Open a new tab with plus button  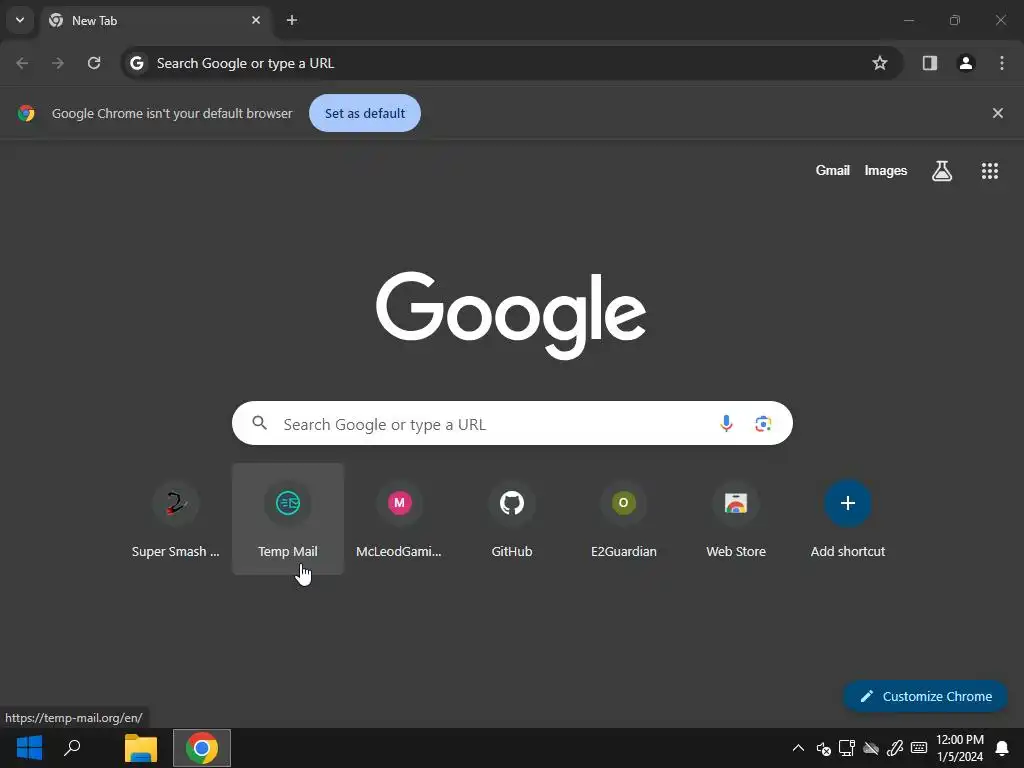point(292,20)
